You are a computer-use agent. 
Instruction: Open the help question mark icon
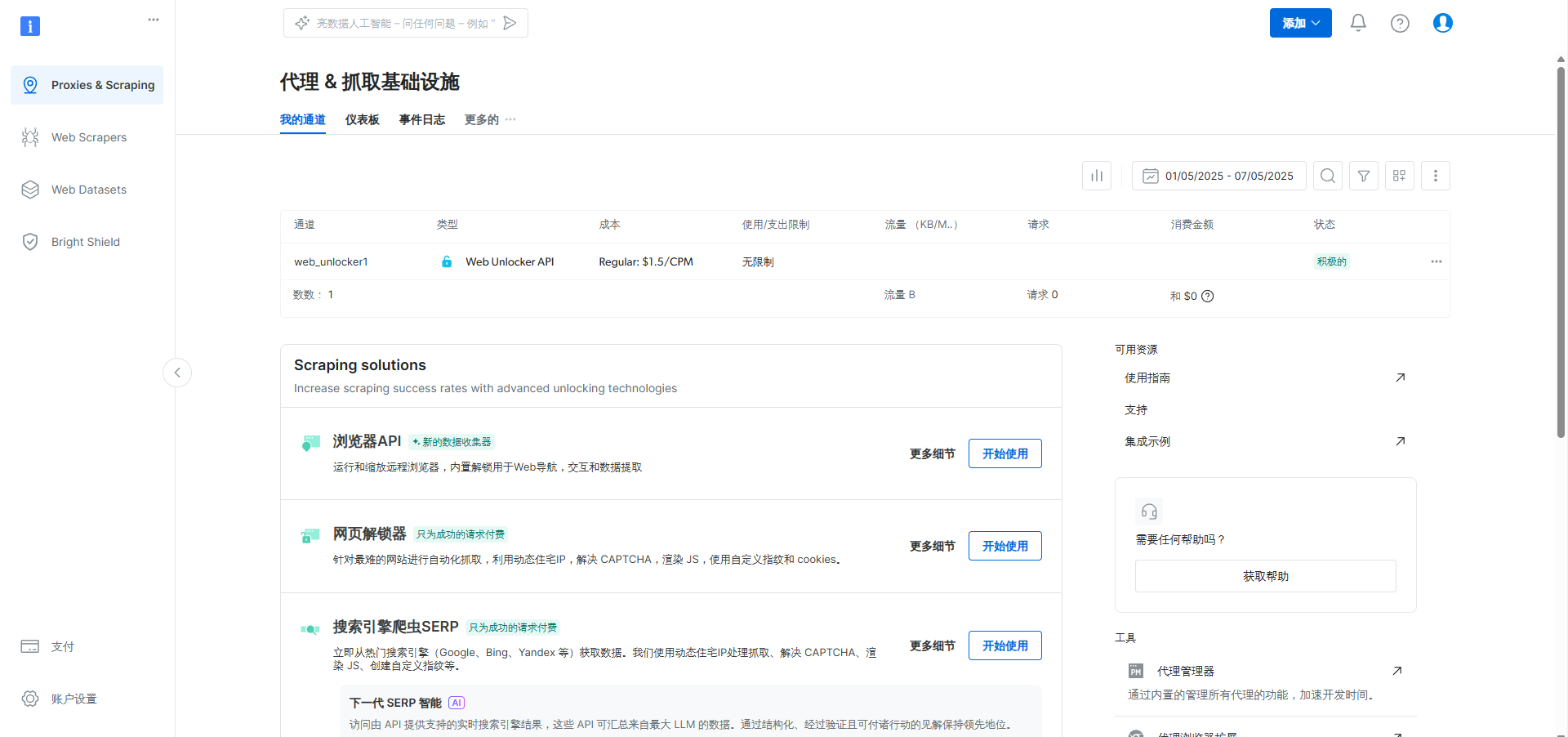1400,23
